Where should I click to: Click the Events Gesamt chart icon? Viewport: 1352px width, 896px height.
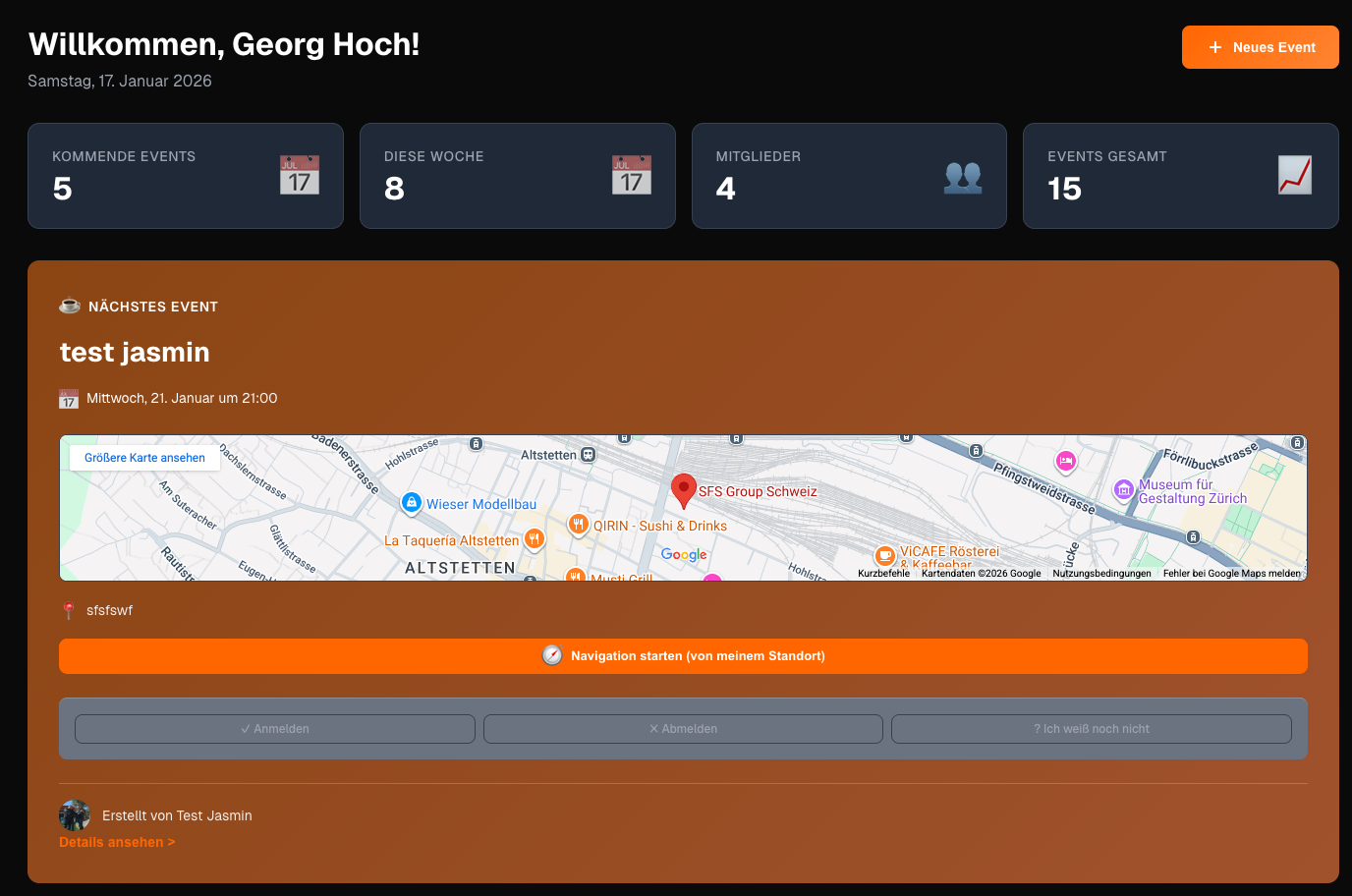pos(1294,175)
